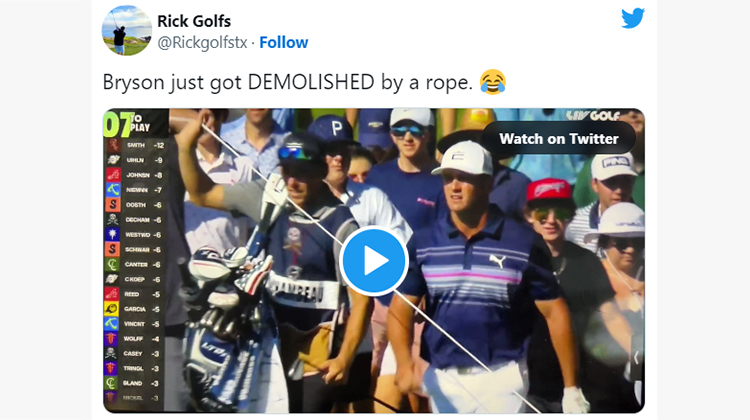Follow the @Rickgolfstx account
The height and width of the screenshot is (420, 750).
point(284,43)
